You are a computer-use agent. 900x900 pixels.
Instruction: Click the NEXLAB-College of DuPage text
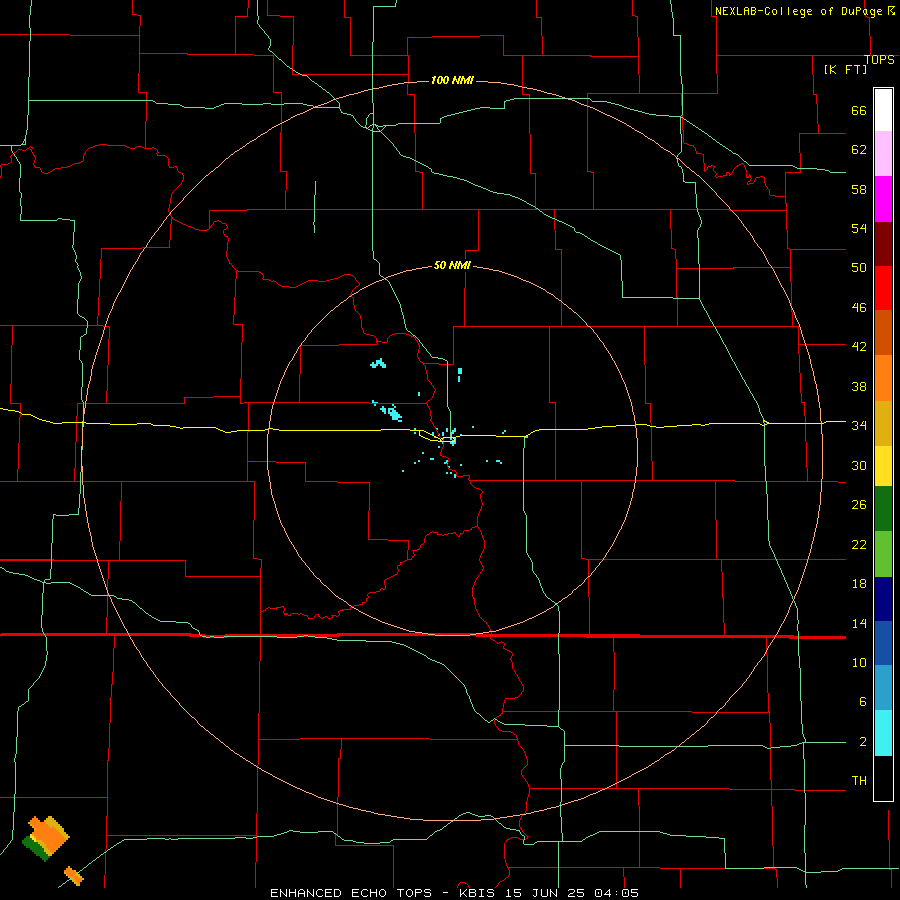click(800, 11)
